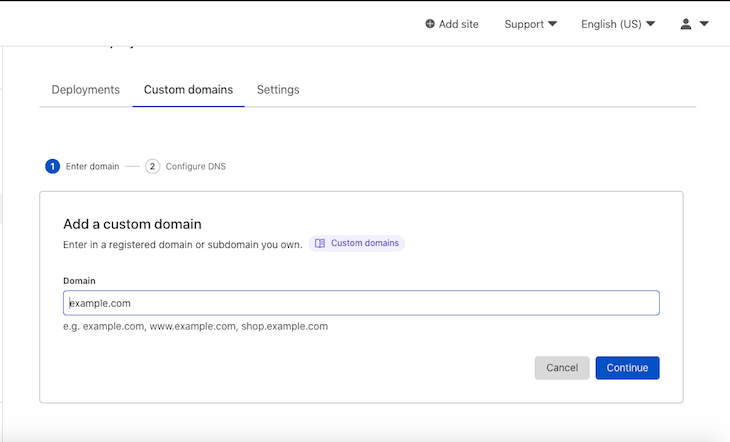This screenshot has width=730, height=442.
Task: Select the Custom domains tab
Action: 188,89
